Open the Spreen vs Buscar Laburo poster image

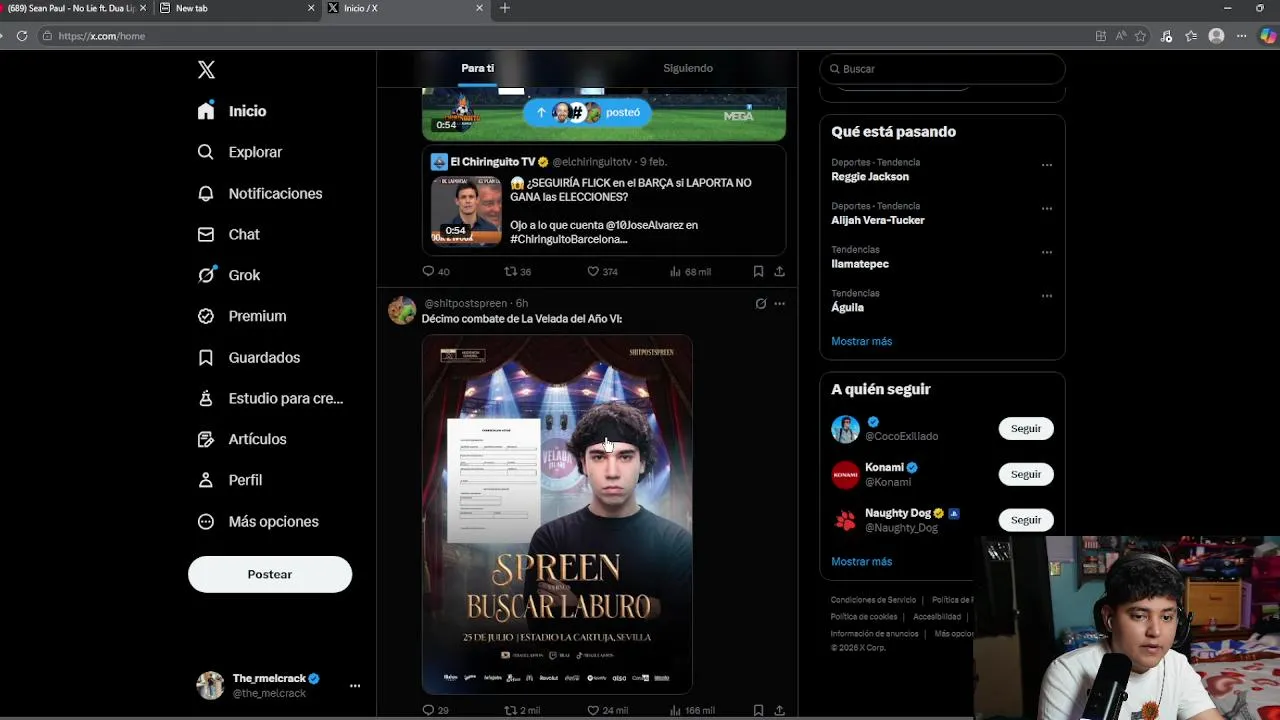coord(557,514)
